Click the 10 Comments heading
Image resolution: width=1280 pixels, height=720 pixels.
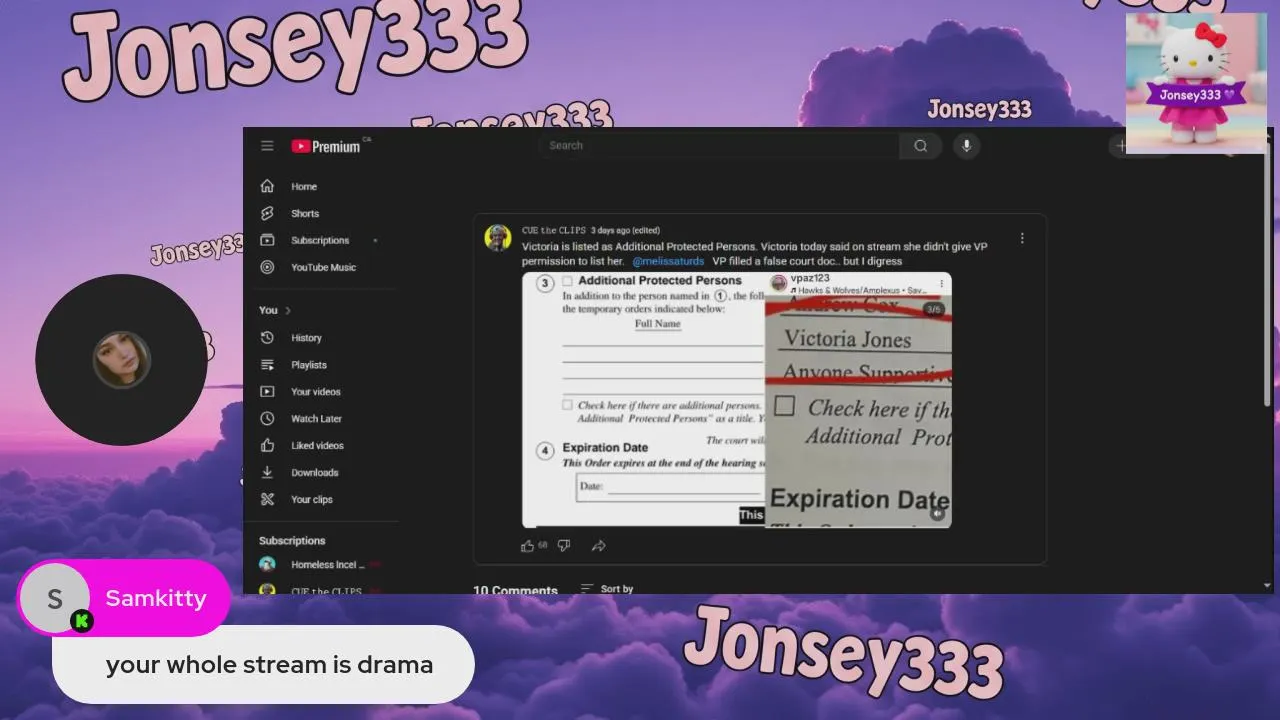[515, 590]
